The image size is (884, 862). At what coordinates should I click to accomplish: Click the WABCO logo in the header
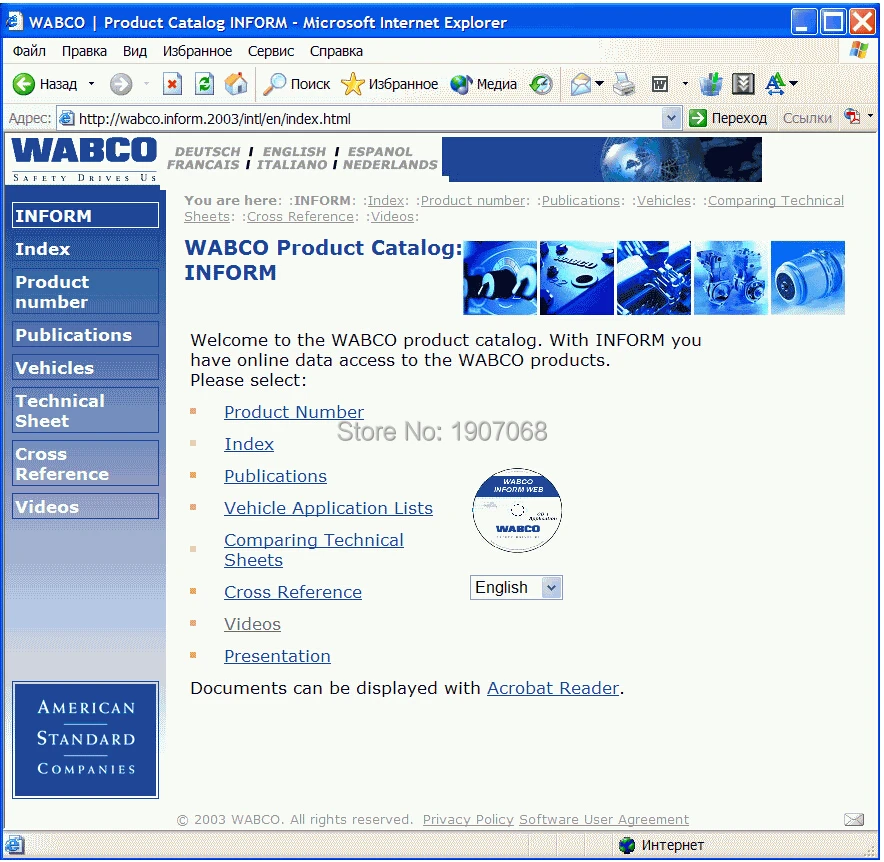tap(84, 158)
